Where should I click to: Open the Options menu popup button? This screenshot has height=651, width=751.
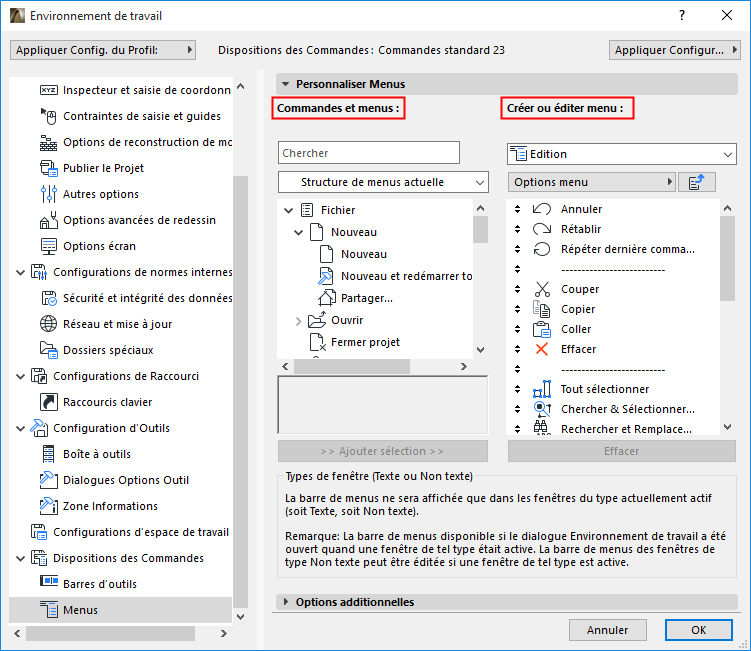[x=592, y=182]
